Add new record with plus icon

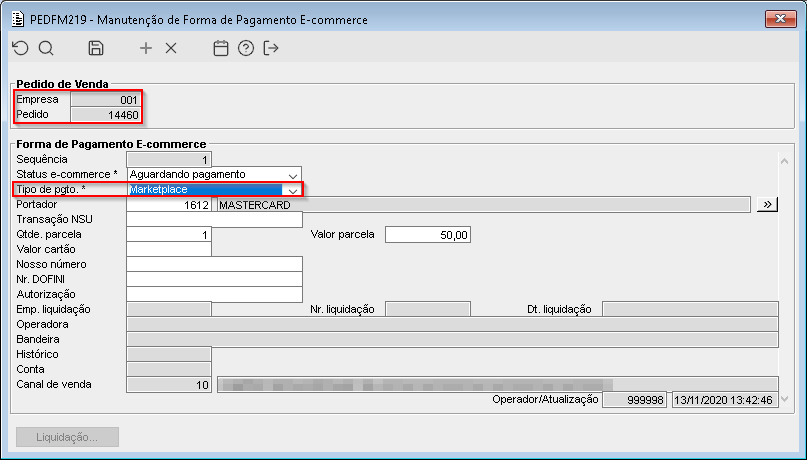146,48
